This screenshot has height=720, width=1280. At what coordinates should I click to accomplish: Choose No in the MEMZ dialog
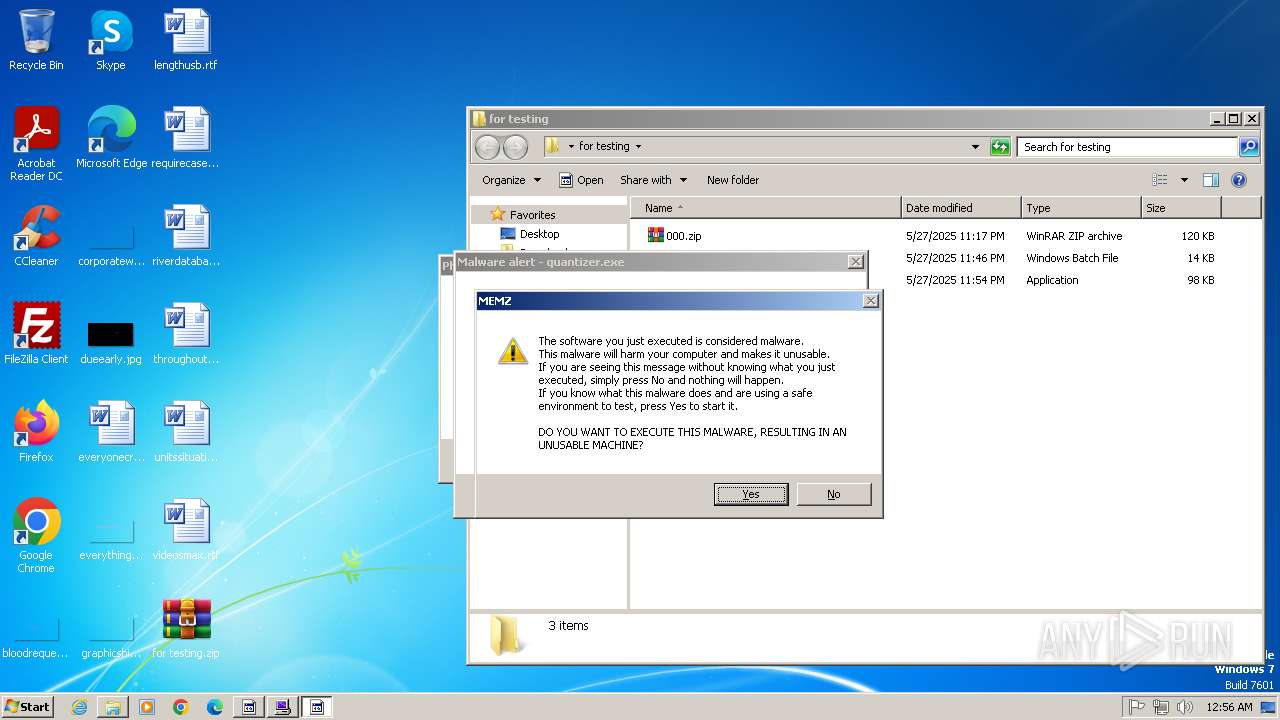(833, 494)
